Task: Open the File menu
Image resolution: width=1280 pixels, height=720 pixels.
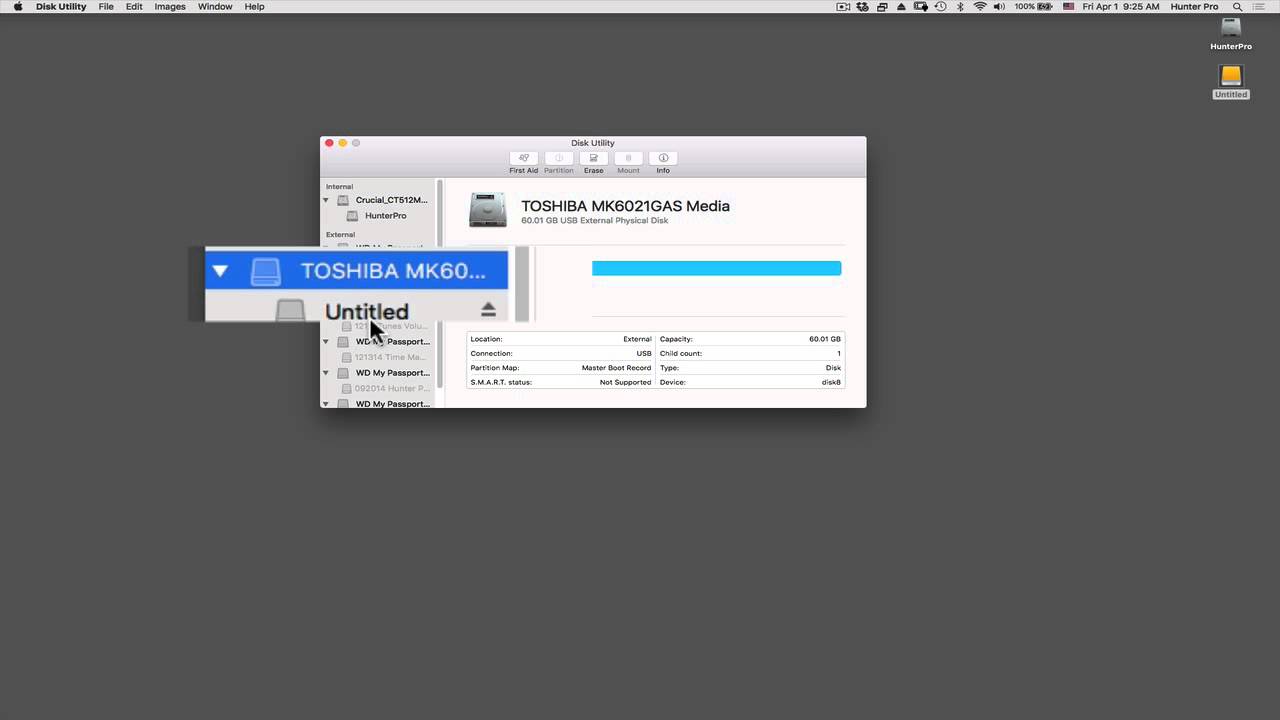Action: coord(106,7)
